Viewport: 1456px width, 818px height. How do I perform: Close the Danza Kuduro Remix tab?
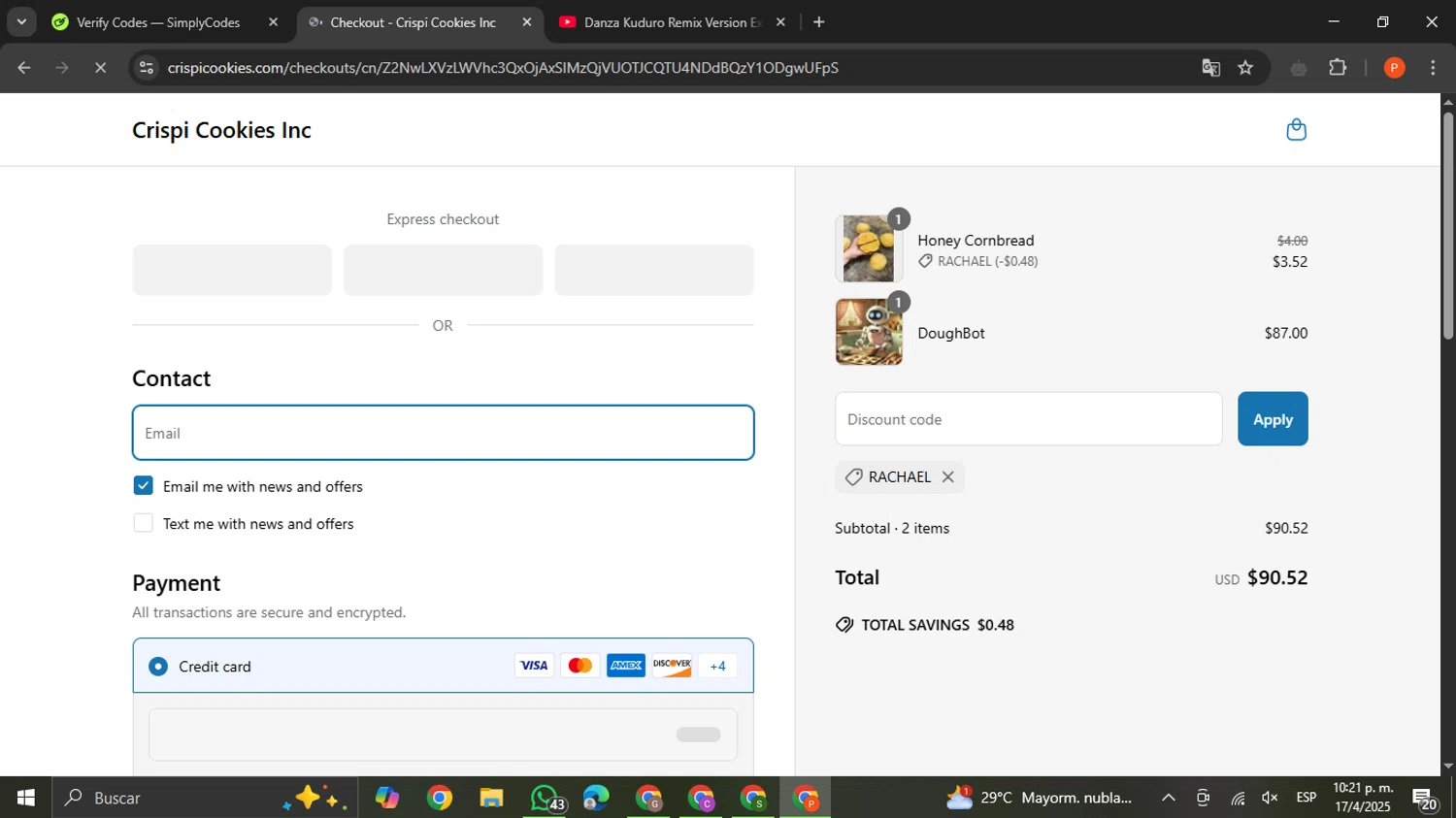click(780, 22)
